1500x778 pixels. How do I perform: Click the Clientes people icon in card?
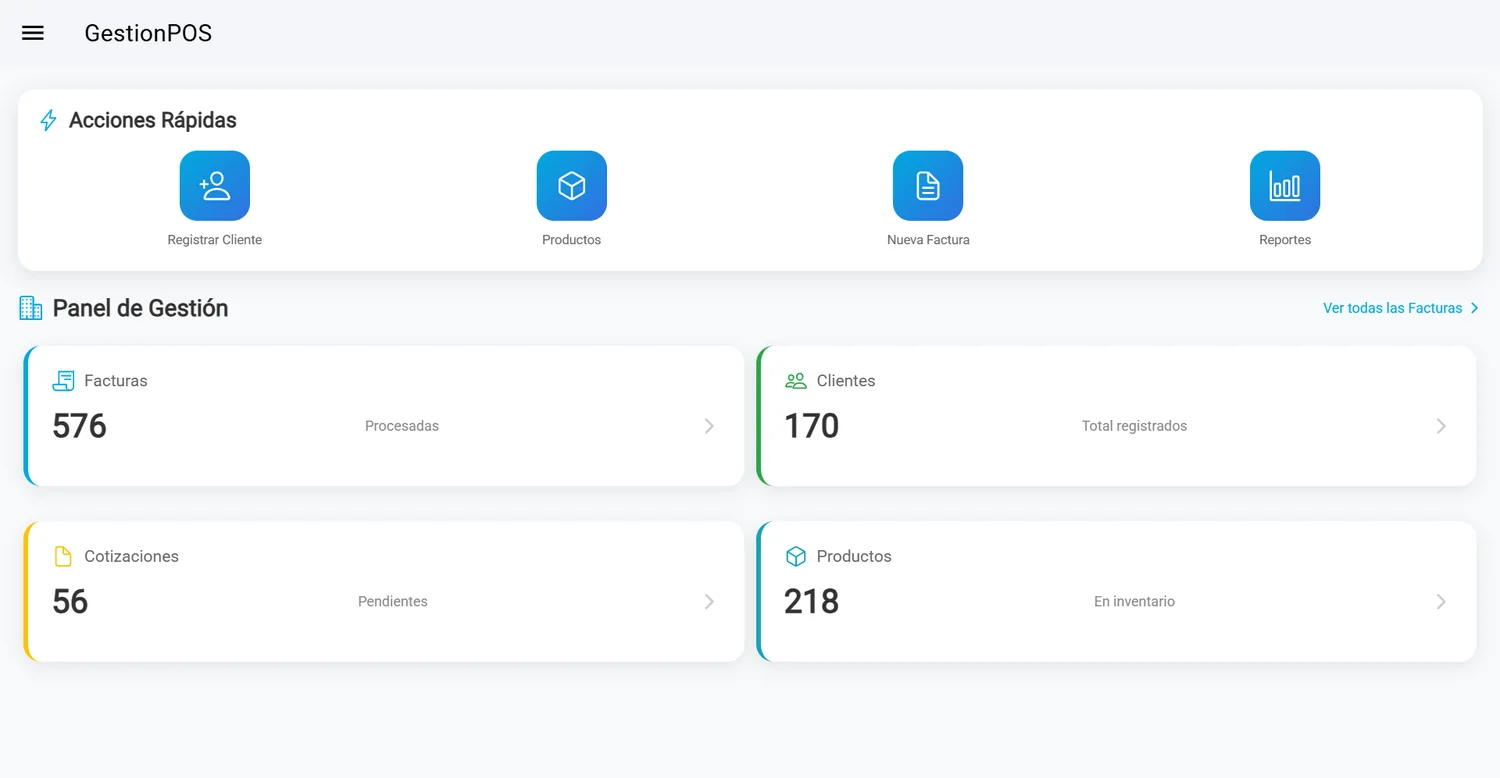(796, 381)
